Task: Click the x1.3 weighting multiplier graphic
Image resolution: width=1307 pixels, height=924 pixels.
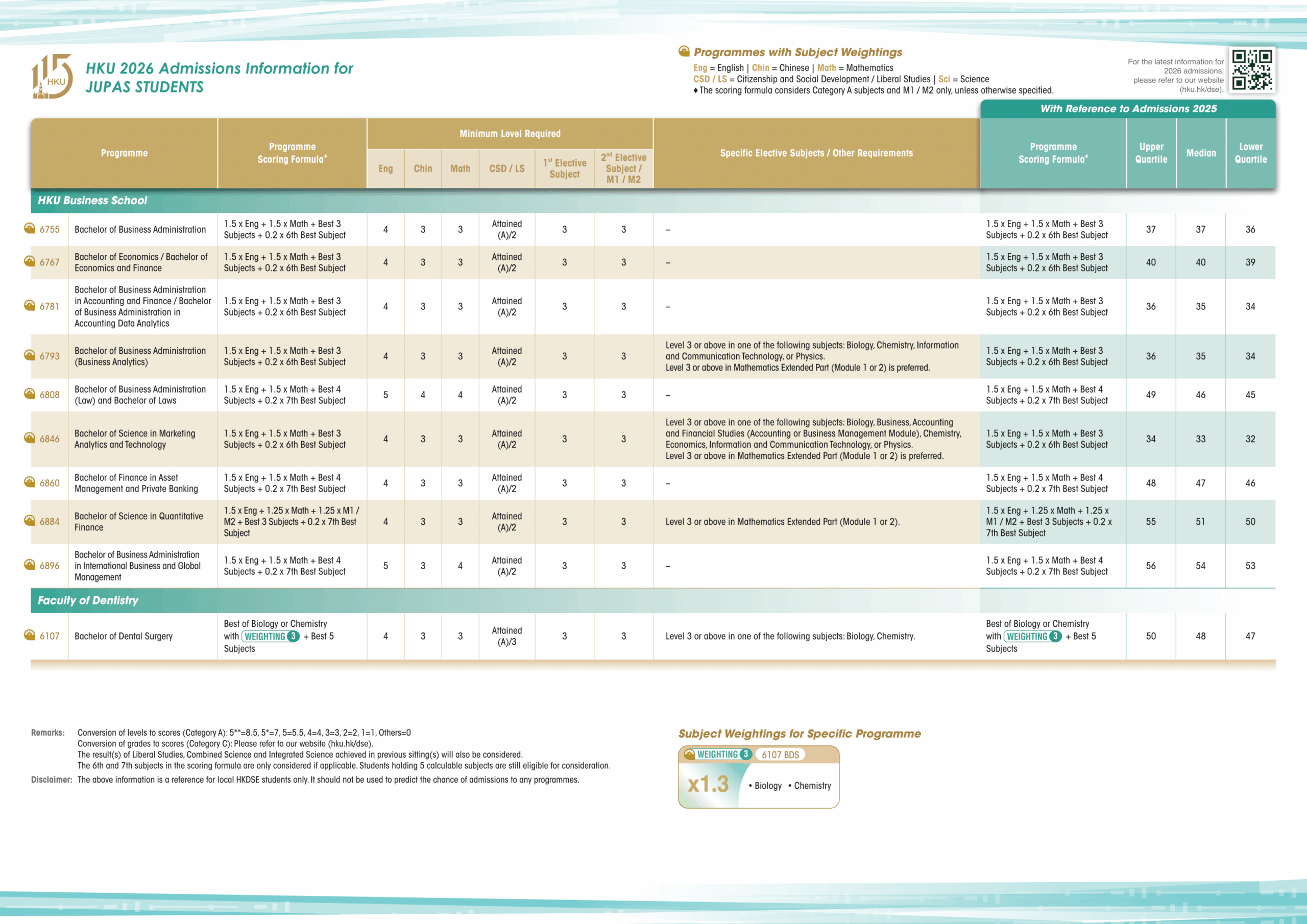Action: coord(708,785)
